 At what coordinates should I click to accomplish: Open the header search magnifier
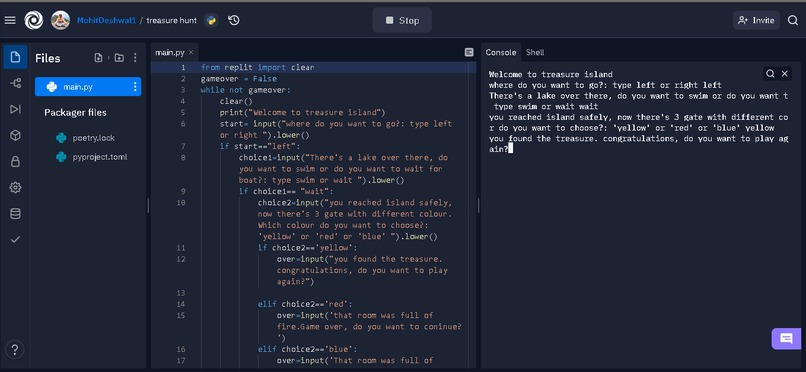click(x=793, y=21)
